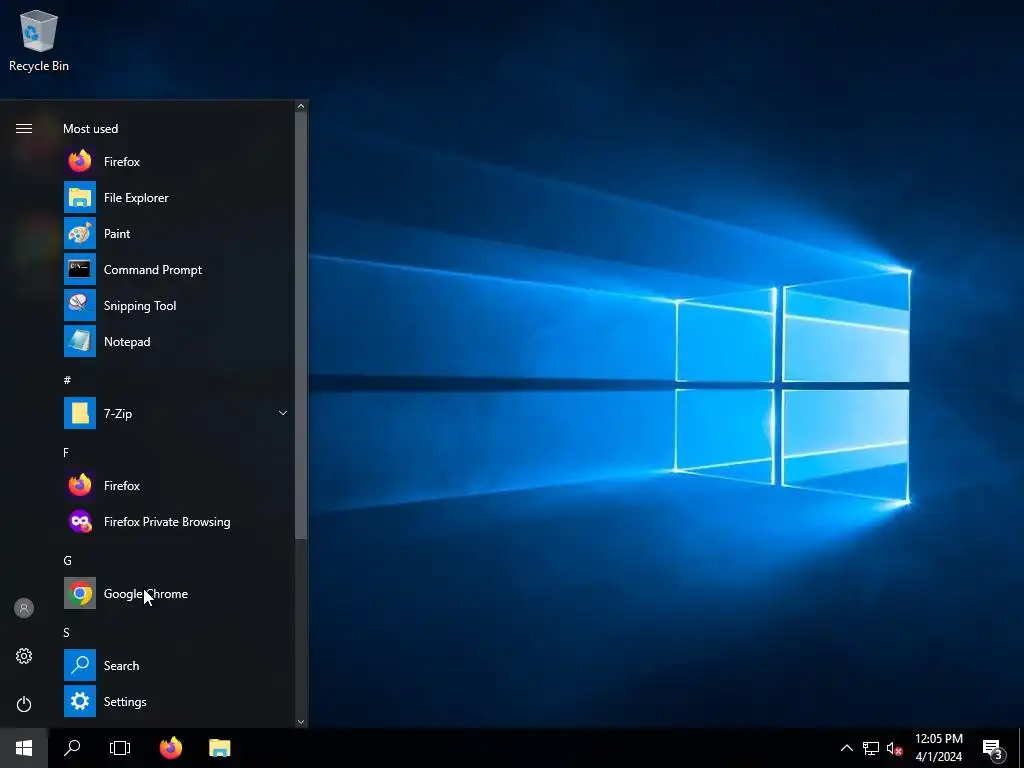Click the G letter header

(x=67, y=560)
